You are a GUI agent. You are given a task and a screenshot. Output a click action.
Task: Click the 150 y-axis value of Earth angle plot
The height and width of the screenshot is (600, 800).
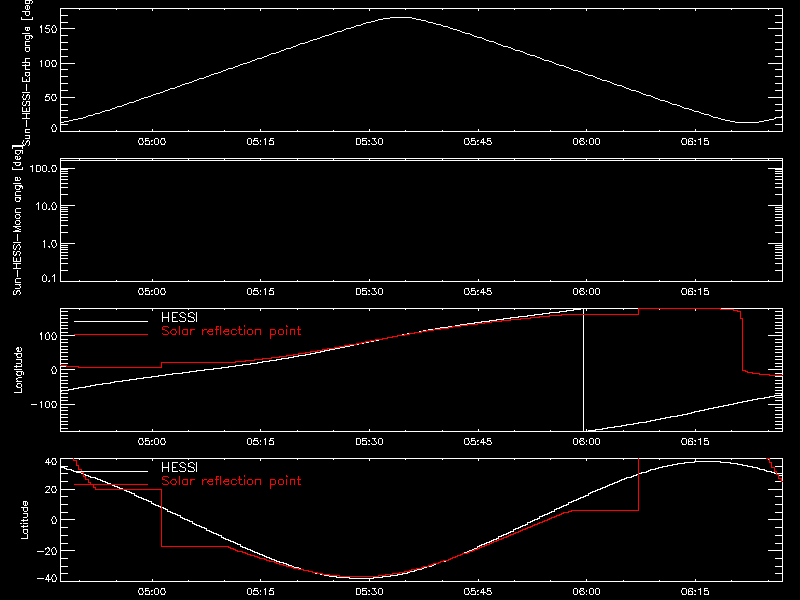[48, 29]
